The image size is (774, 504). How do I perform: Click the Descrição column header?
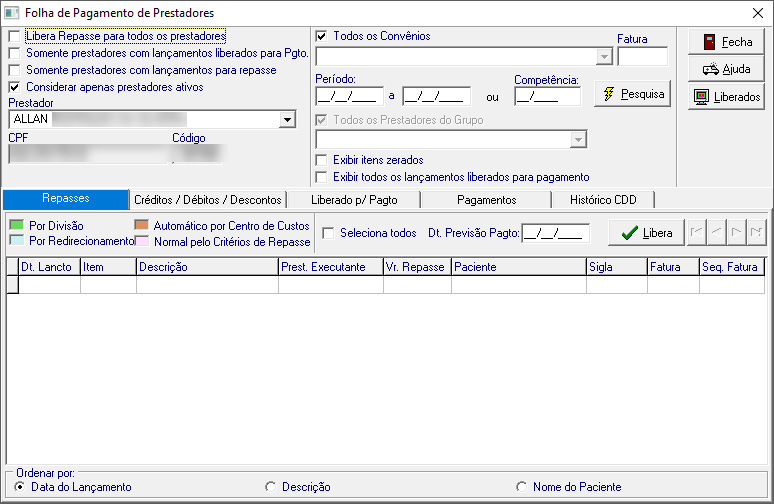[207, 267]
